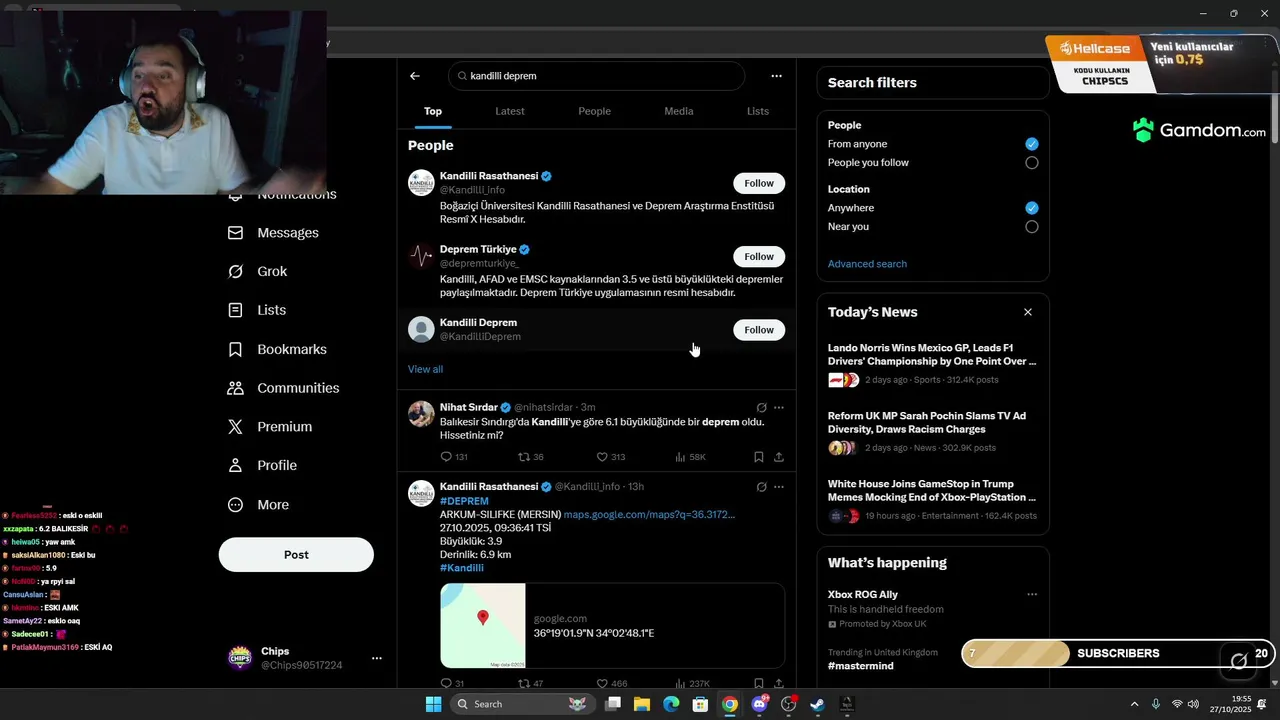Open the maps.google.com link in tweet
Screen dimensions: 1280x720
coord(649,515)
